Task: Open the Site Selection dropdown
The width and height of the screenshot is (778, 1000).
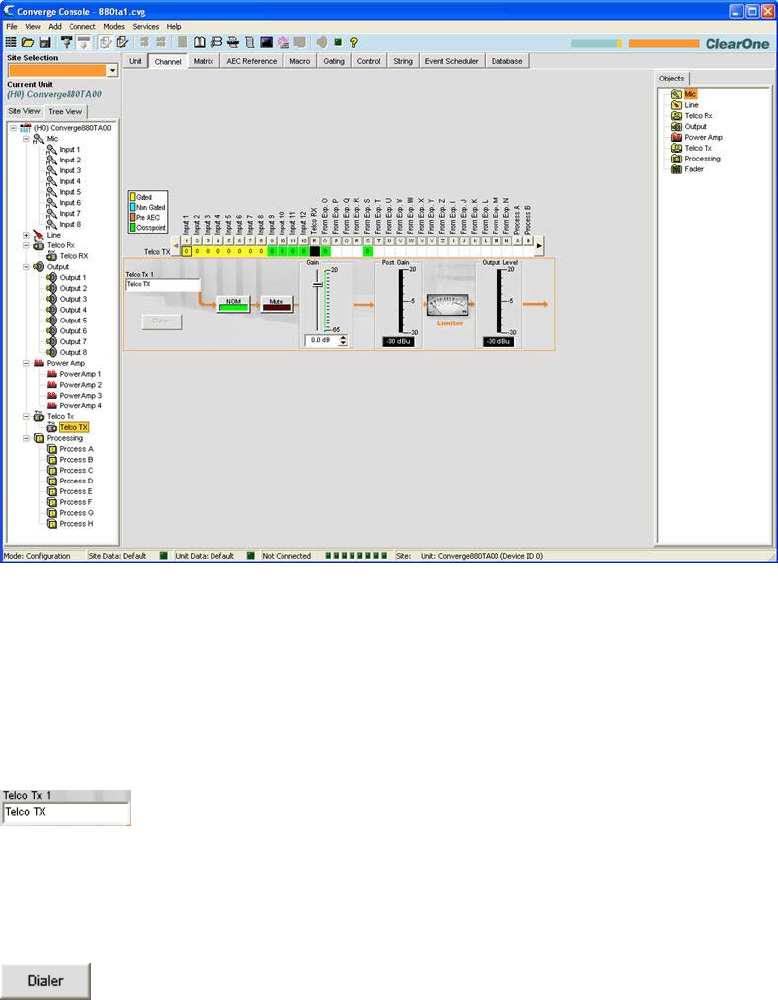Action: point(112,70)
